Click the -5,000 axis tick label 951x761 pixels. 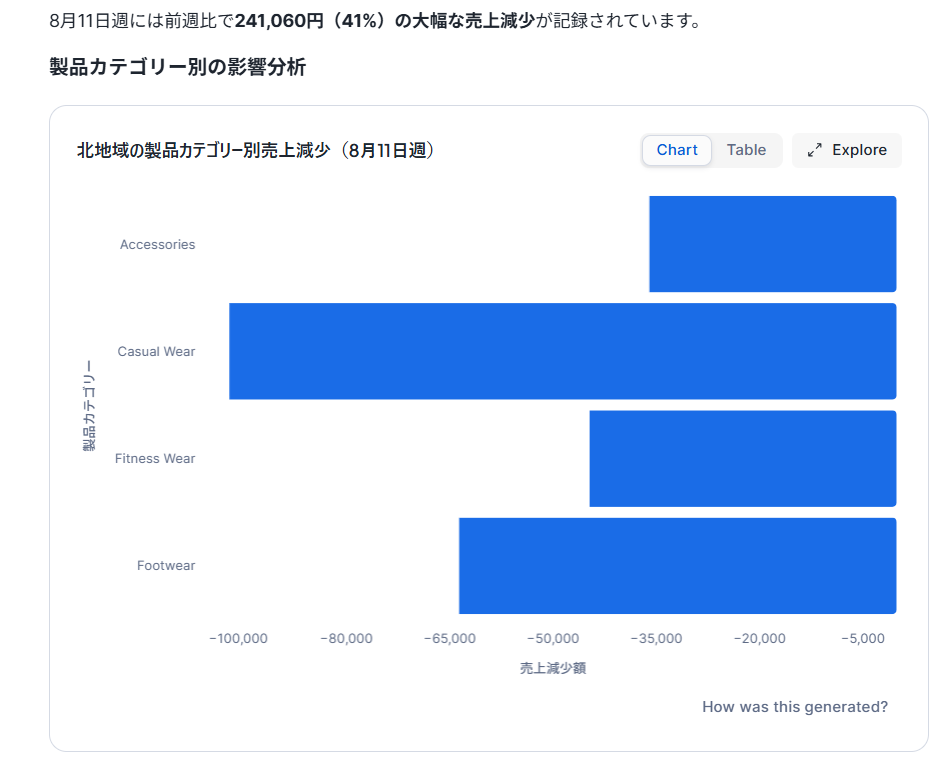[863, 639]
